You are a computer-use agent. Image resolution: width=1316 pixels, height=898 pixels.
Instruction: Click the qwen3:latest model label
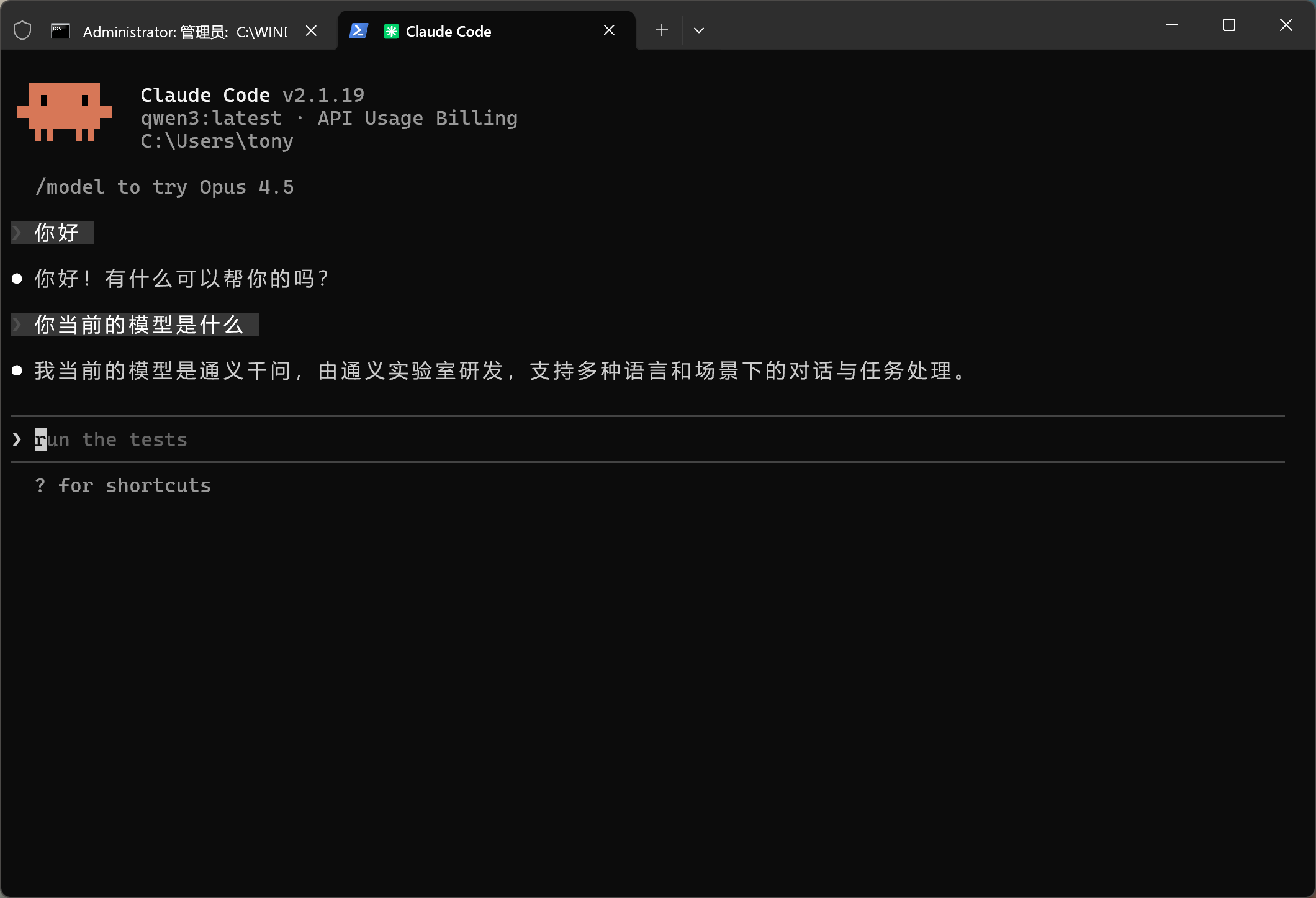(211, 118)
